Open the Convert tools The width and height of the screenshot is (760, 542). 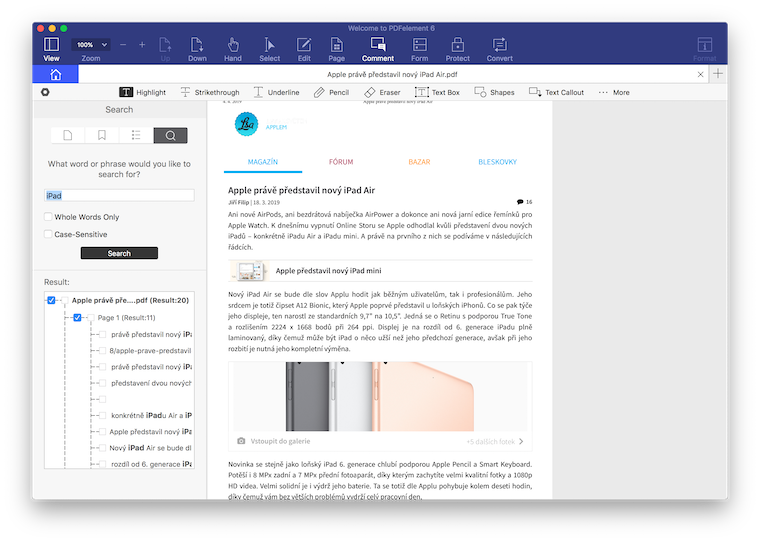coord(499,49)
